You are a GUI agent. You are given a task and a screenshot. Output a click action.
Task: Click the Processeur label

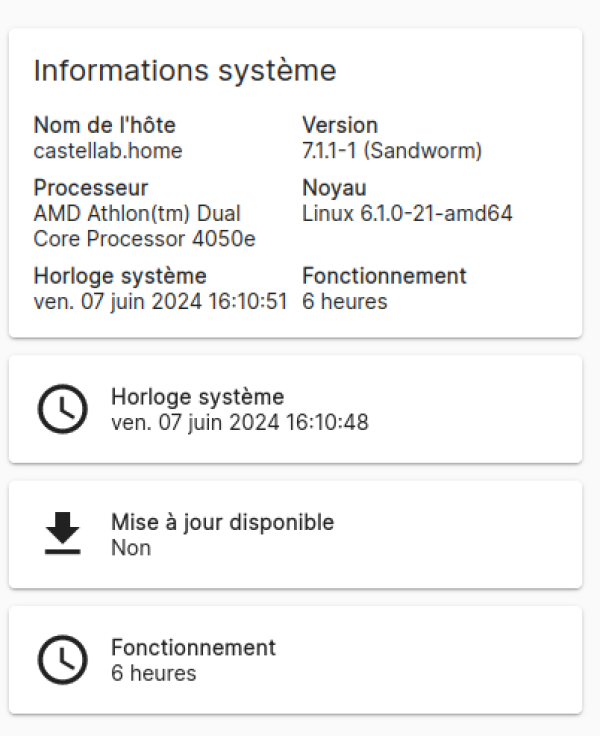click(x=91, y=188)
